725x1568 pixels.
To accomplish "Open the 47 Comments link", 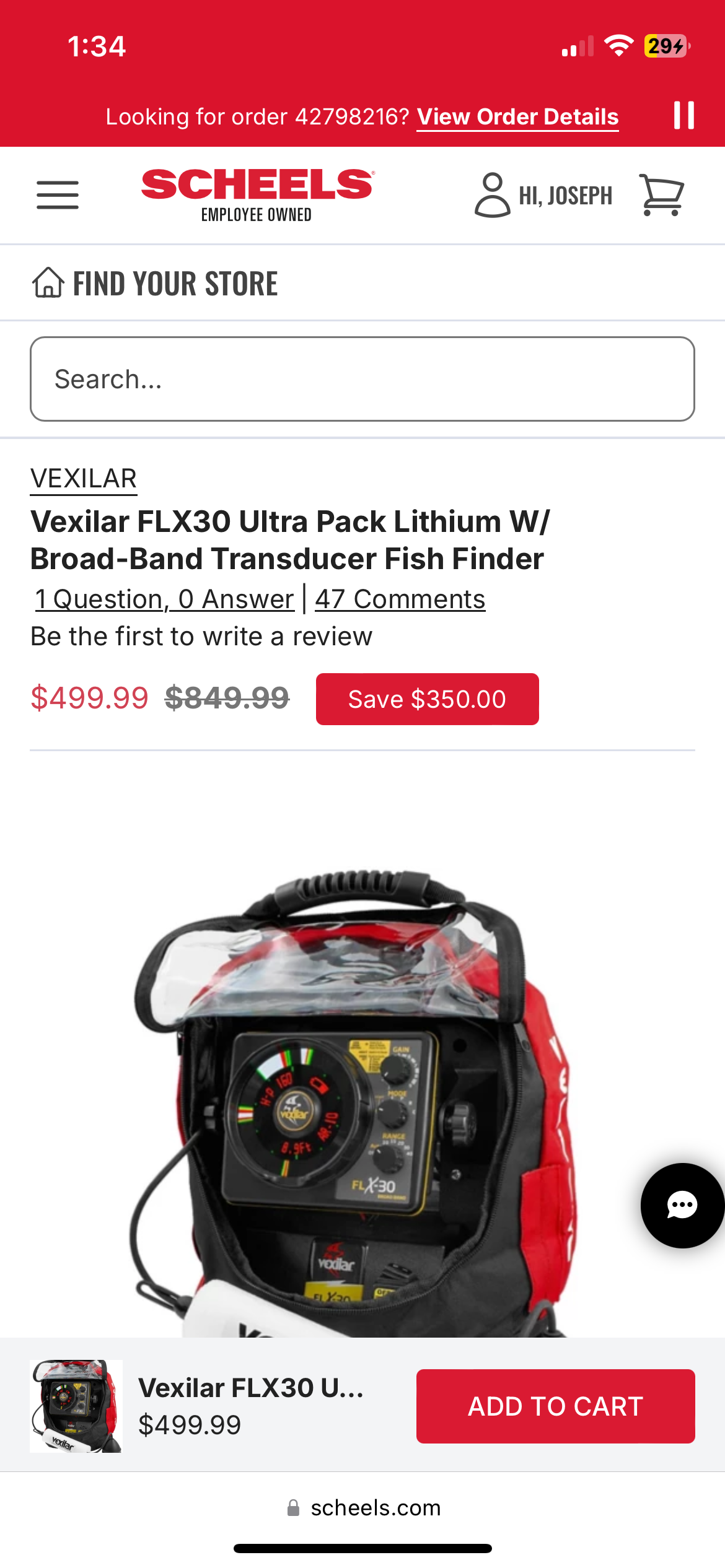I will pos(400,599).
